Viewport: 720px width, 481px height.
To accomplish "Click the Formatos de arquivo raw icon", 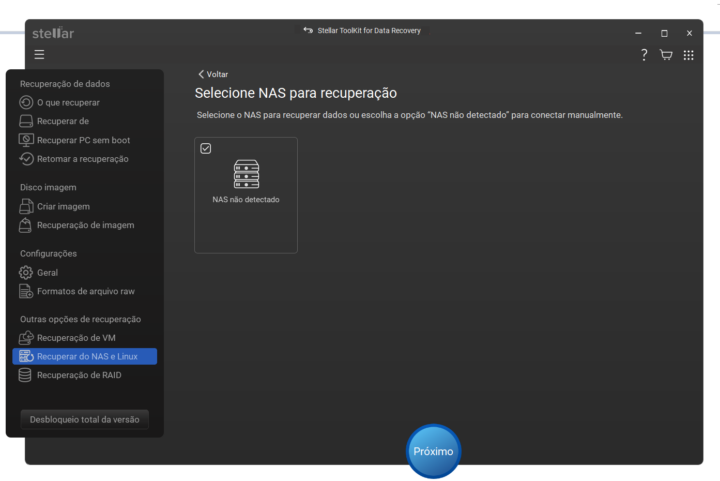I will pyautogui.click(x=26, y=291).
